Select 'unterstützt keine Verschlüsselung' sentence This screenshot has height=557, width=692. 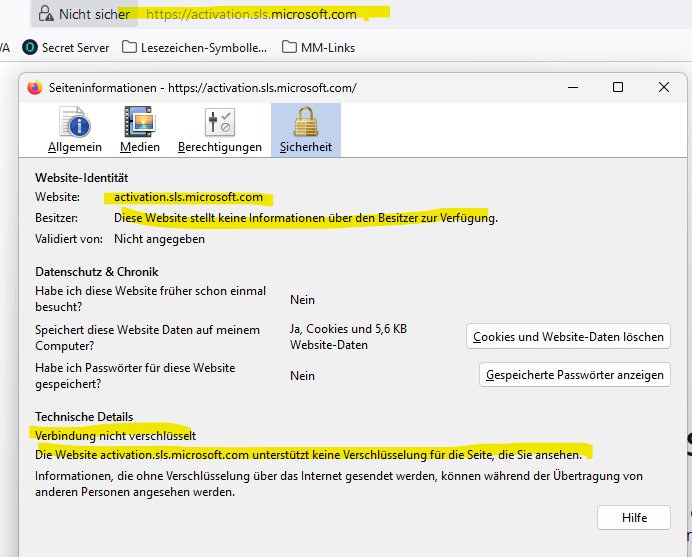308,455
